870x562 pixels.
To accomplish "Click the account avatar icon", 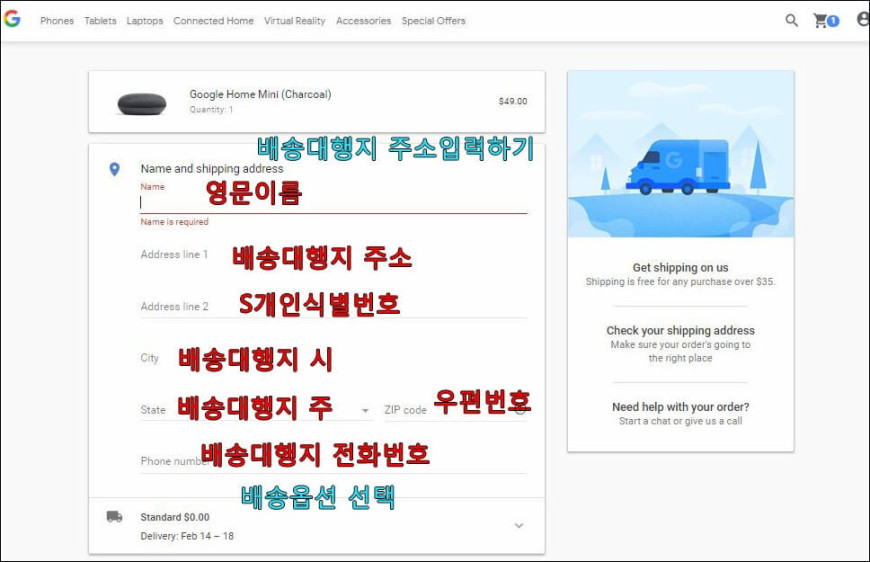I will pos(863,20).
